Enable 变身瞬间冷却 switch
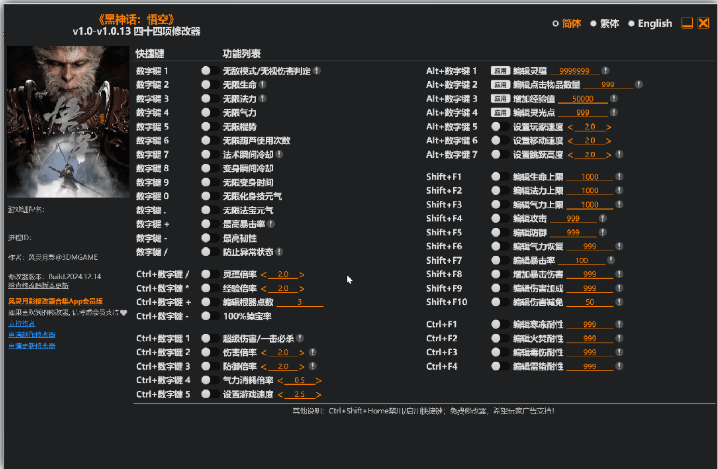Screen dimensions: 718x469 [209, 168]
